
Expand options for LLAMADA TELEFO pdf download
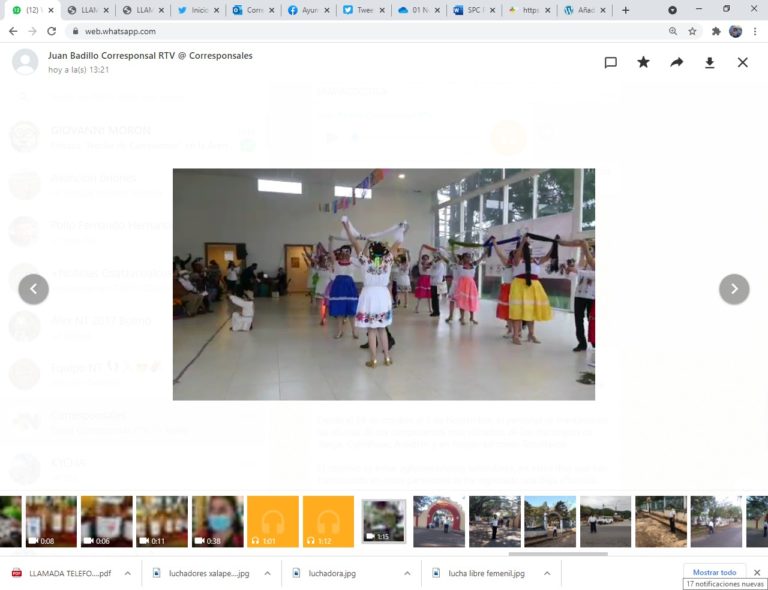point(127,574)
